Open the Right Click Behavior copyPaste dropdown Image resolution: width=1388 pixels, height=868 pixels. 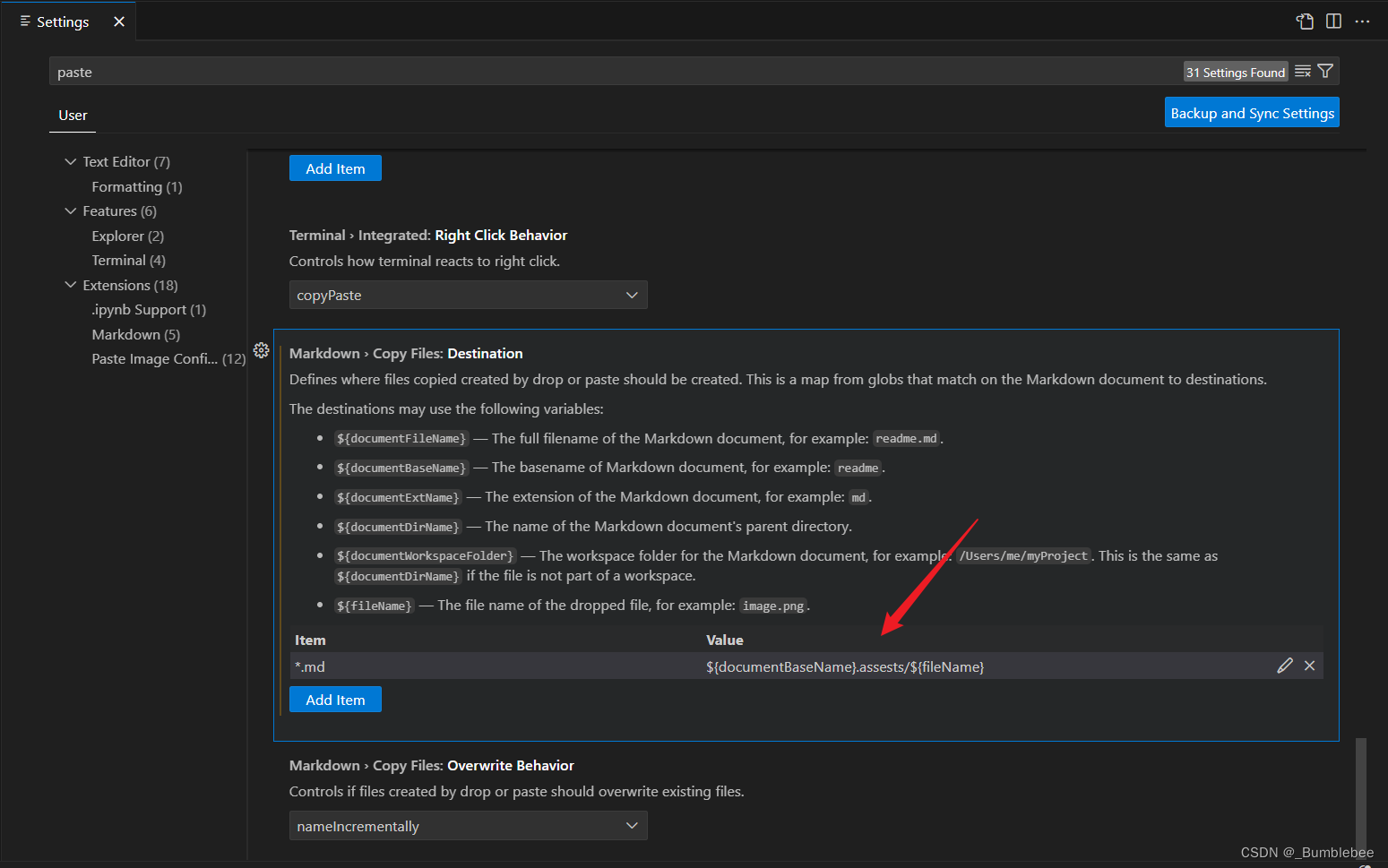(x=468, y=294)
